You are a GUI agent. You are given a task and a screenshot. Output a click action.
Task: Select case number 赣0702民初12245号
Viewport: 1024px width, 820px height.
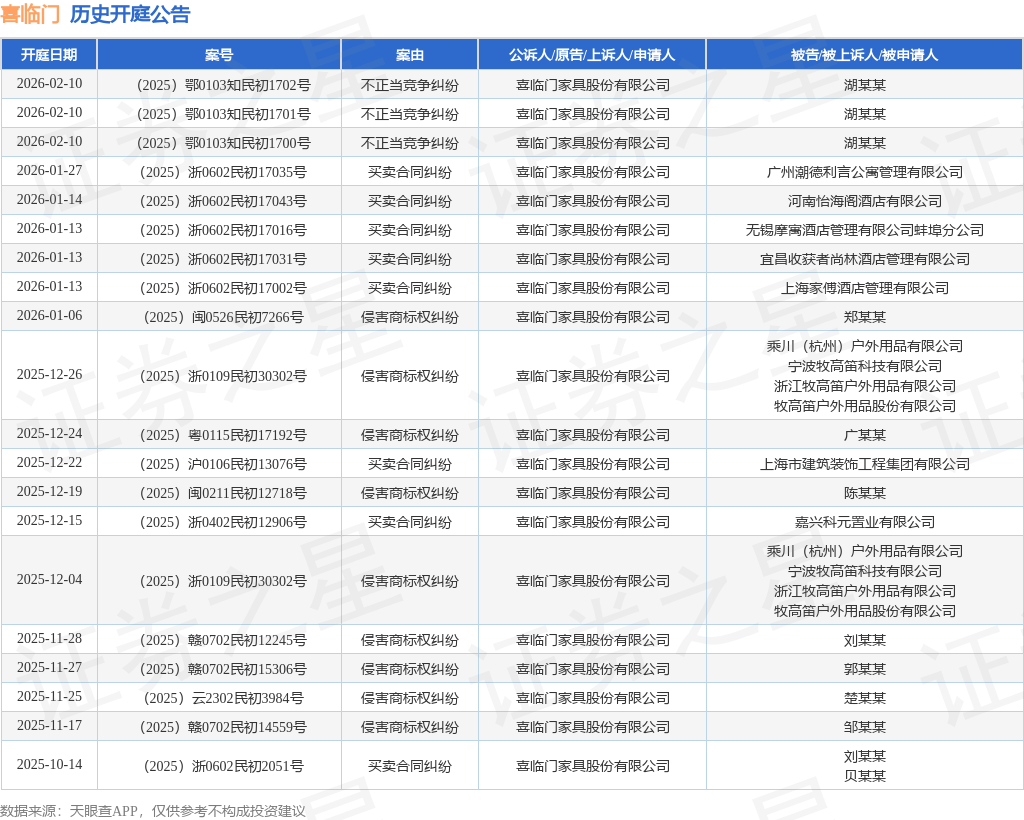pyautogui.click(x=223, y=640)
